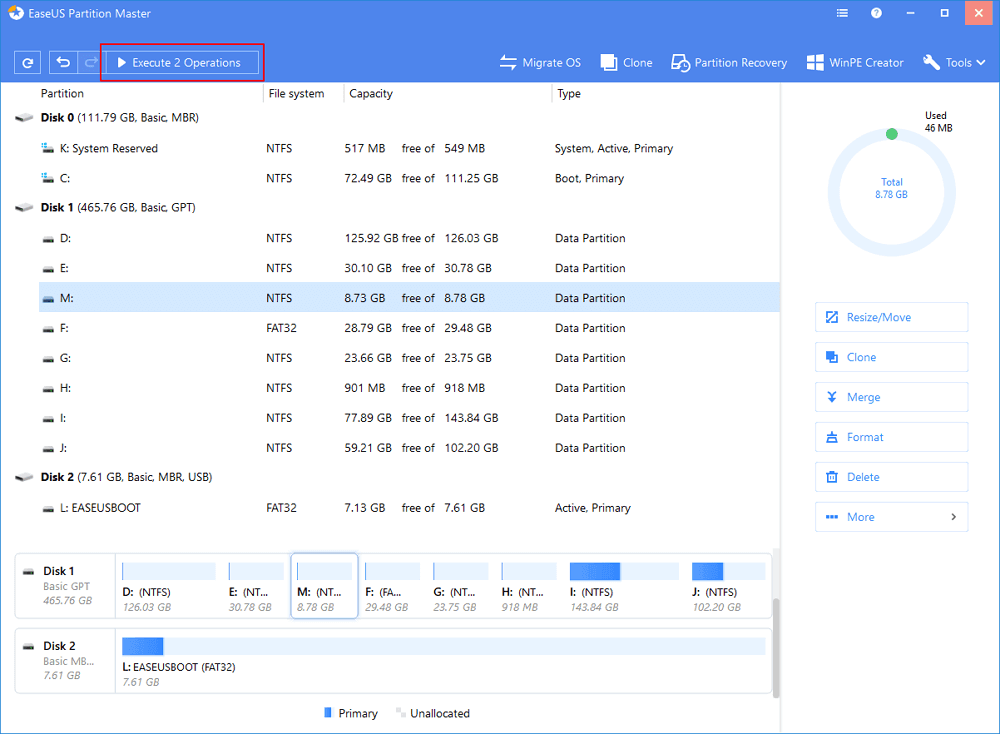Select the E: partition row
Viewport: 1000px width, 734px height.
point(409,268)
